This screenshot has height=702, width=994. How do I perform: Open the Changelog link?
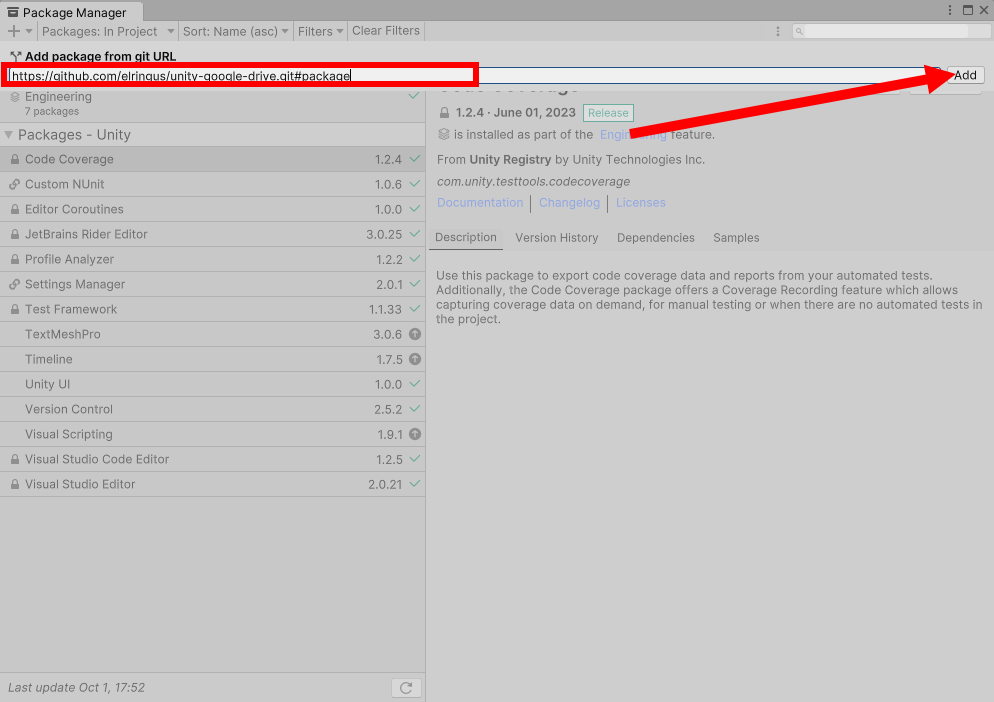(x=569, y=202)
